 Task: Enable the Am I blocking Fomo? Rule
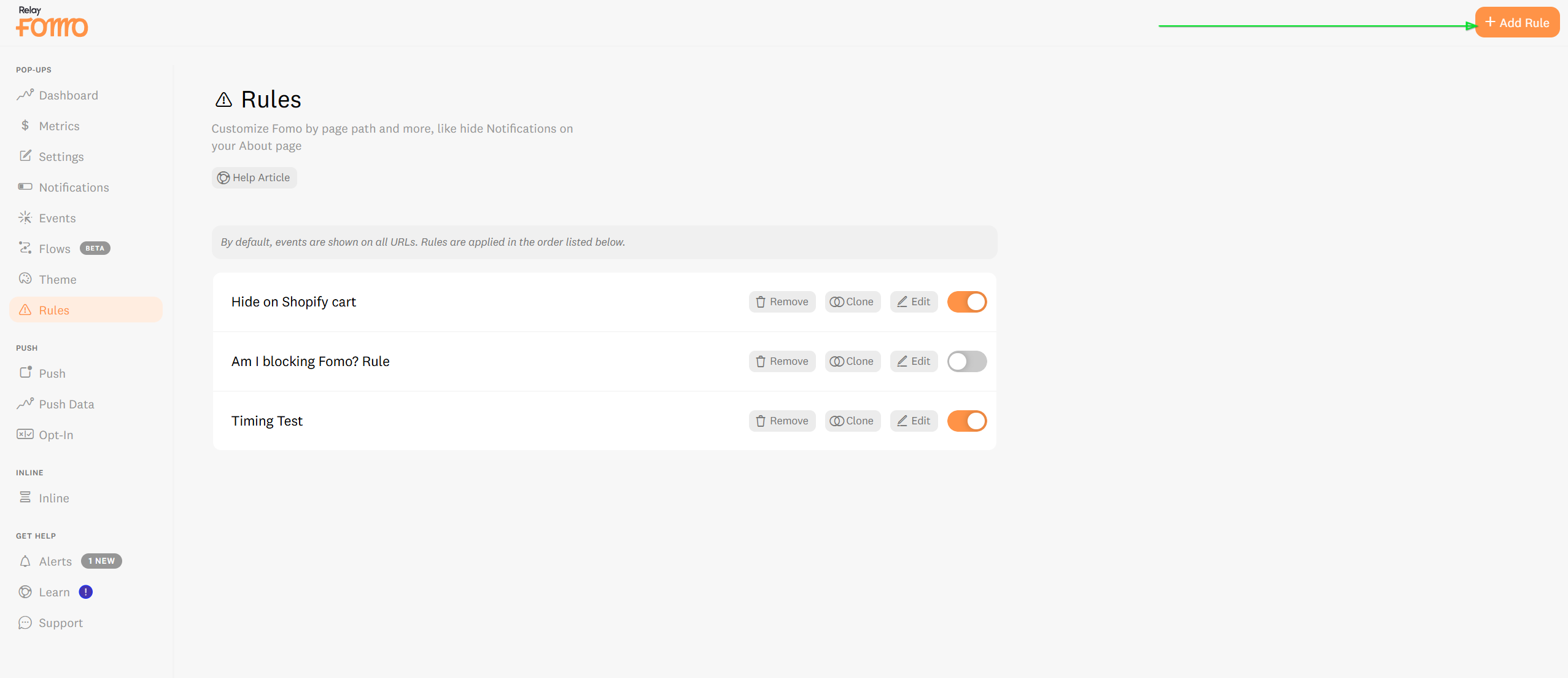click(967, 362)
